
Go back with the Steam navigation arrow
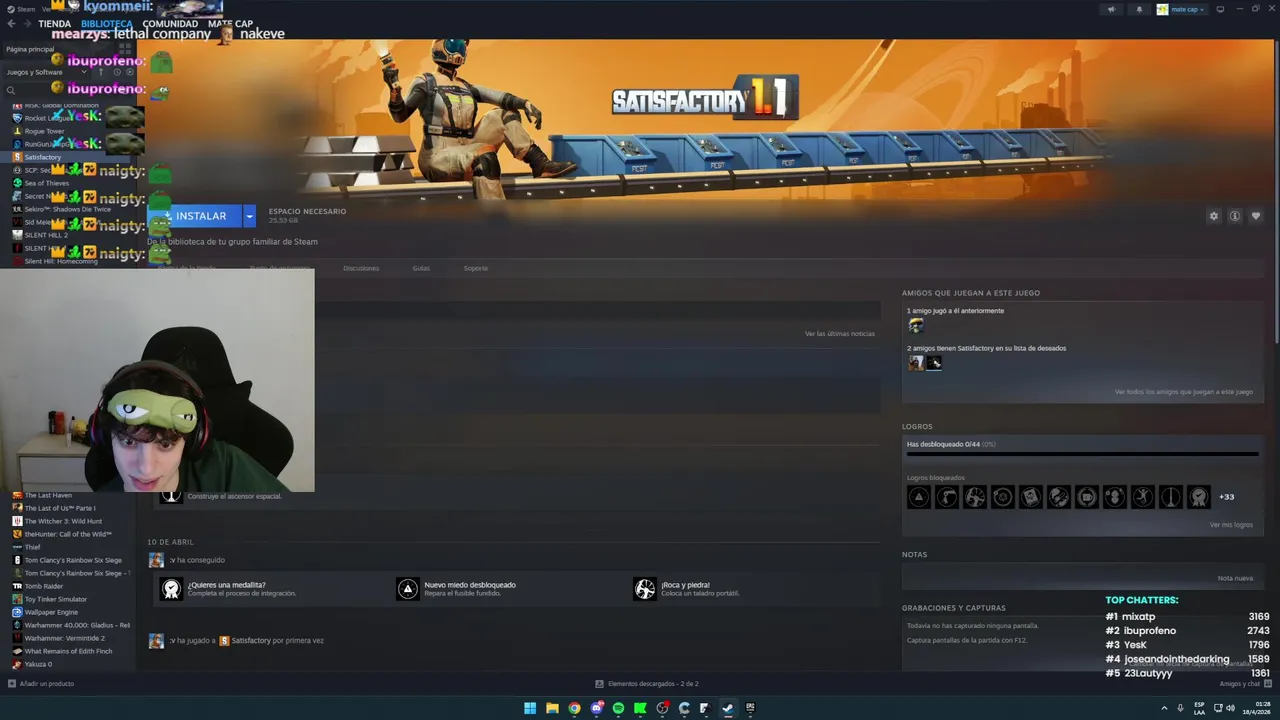[x=12, y=23]
